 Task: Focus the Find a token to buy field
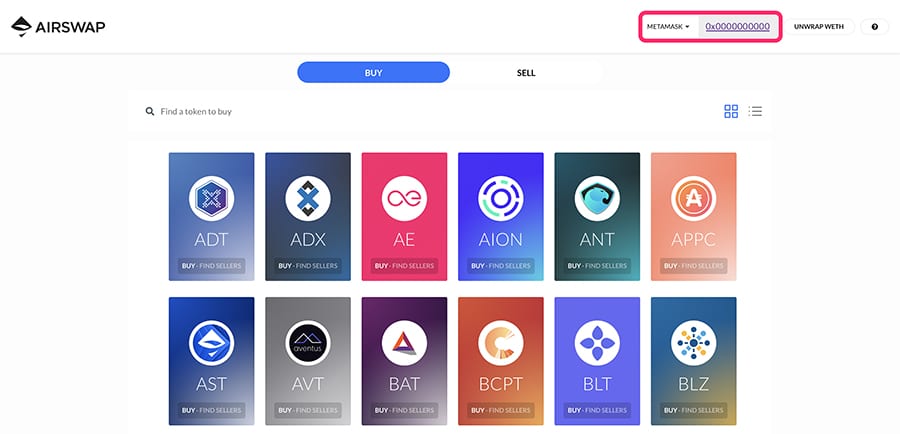300,112
